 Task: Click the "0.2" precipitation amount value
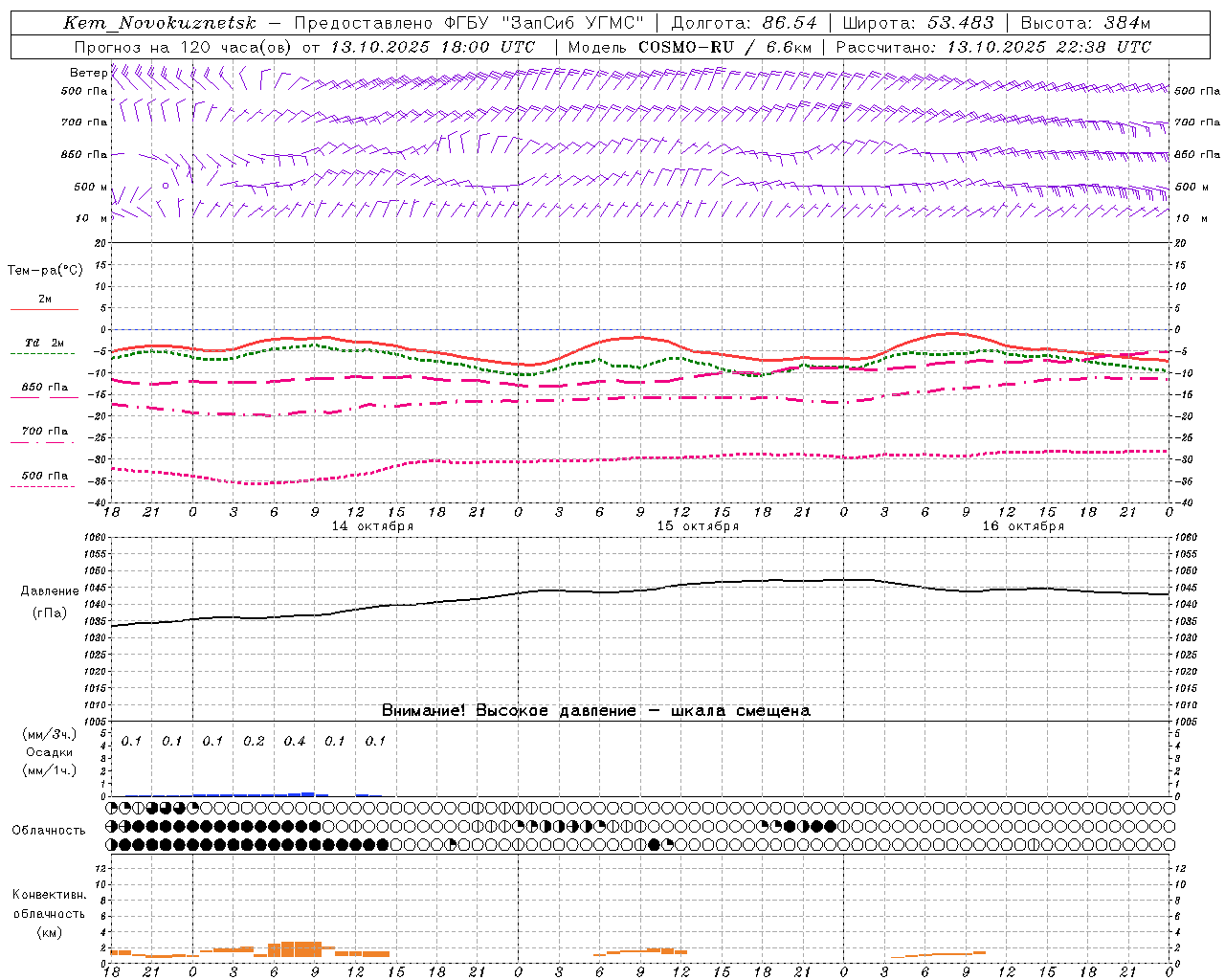click(x=254, y=742)
